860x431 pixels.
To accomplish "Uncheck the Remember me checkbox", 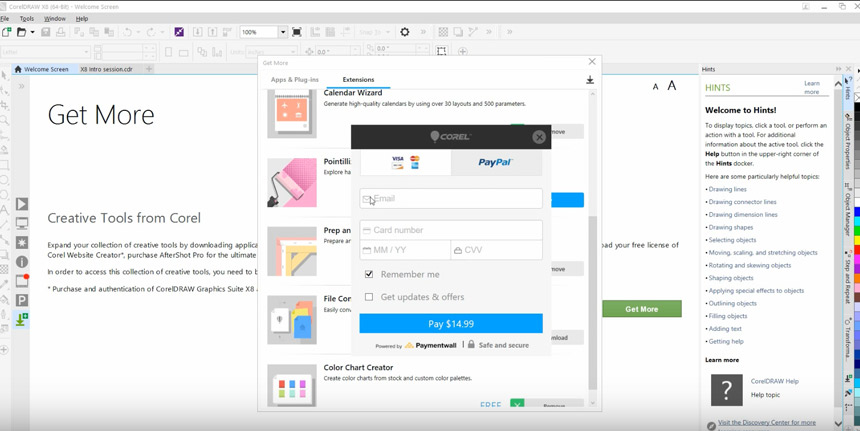I will (x=369, y=274).
